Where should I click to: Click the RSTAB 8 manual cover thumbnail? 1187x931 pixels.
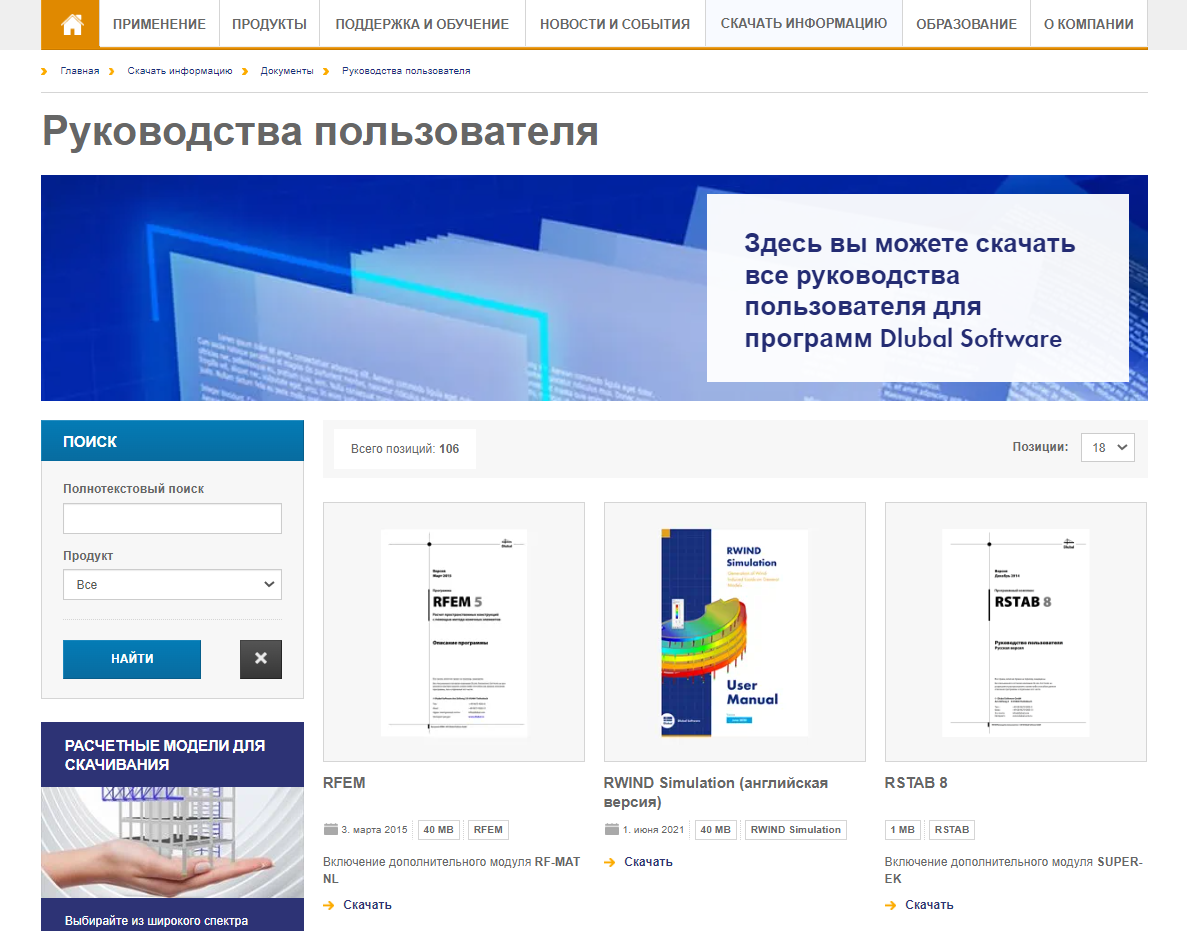click(1015, 631)
